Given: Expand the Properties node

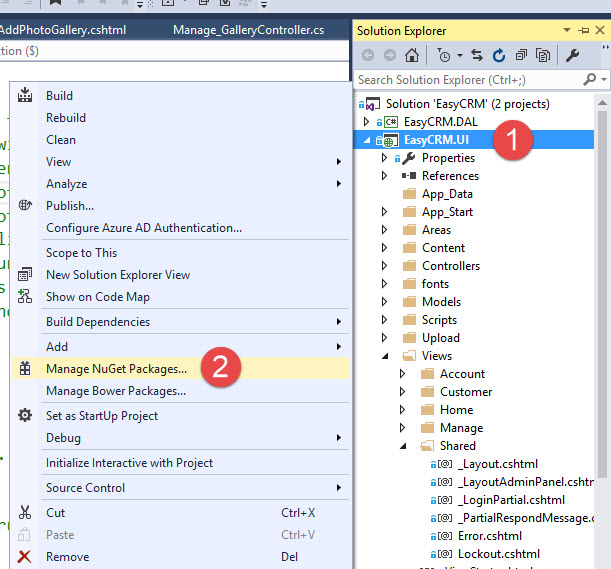Looking at the screenshot, I should pyautogui.click(x=384, y=157).
